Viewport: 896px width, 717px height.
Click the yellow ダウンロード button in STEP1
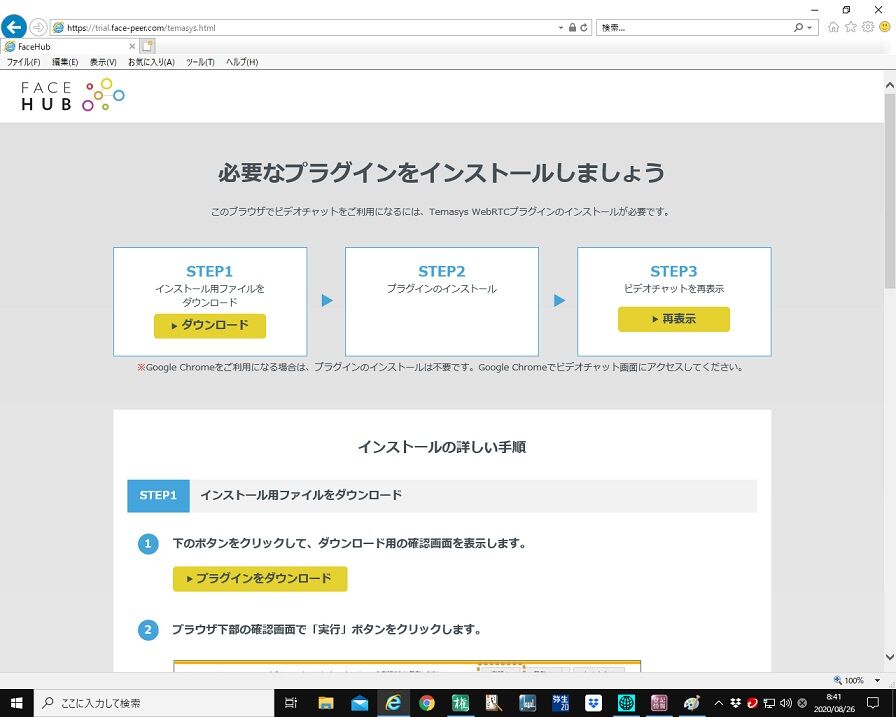[210, 326]
